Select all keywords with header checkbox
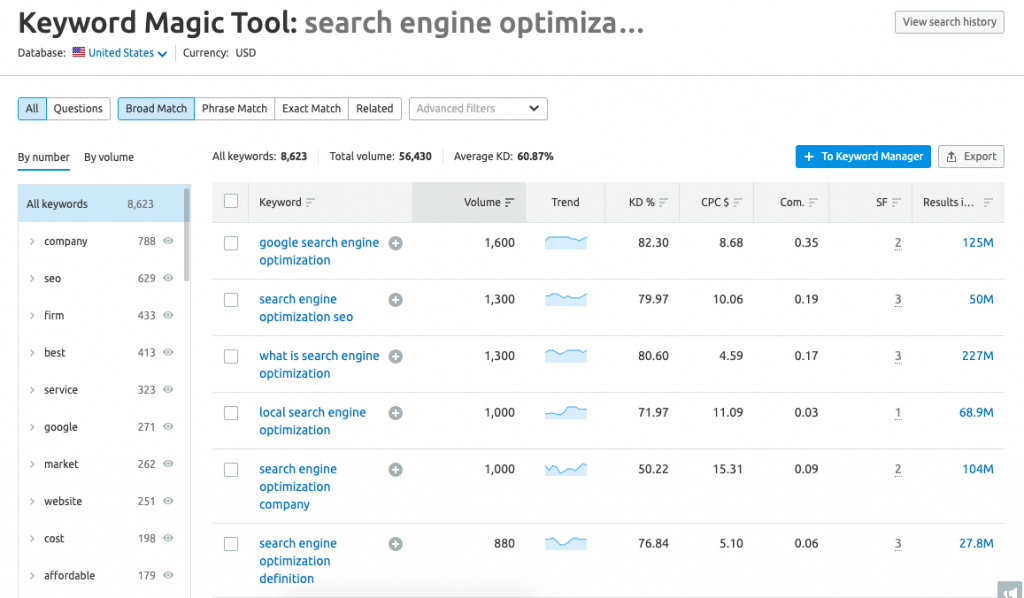The width and height of the screenshot is (1024, 598). pyautogui.click(x=231, y=201)
